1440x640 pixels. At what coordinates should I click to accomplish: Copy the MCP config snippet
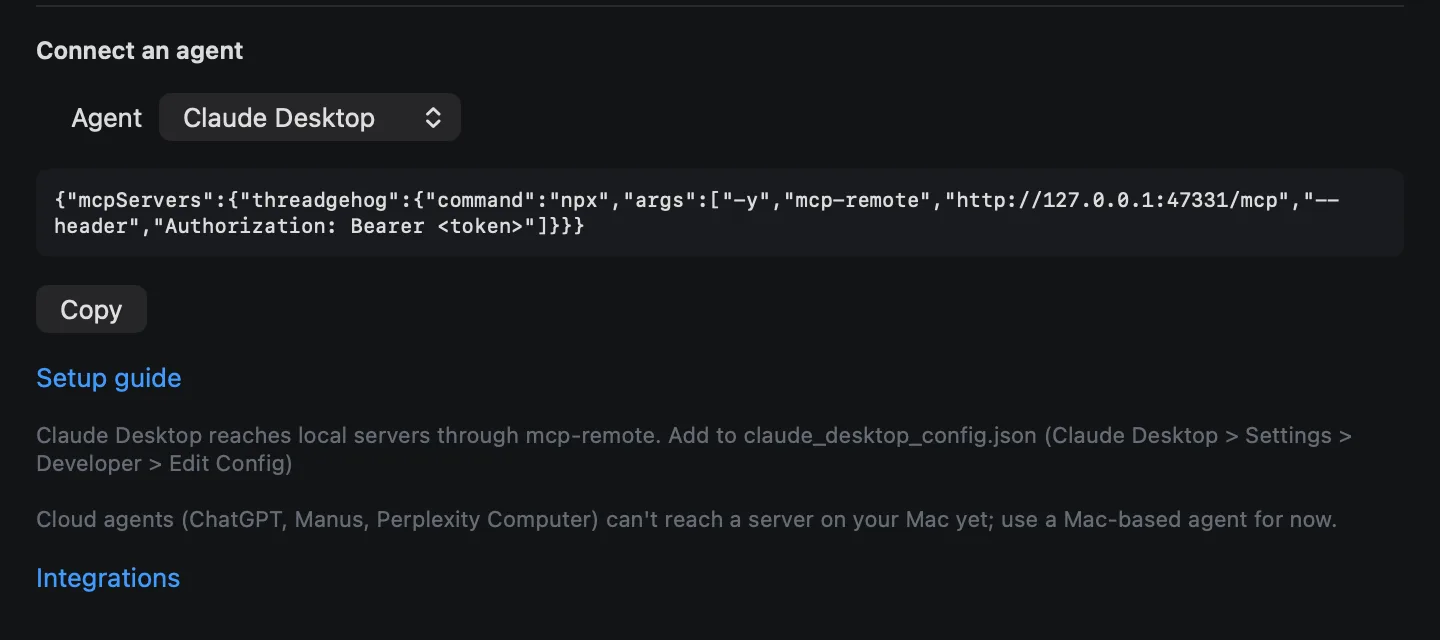pos(91,310)
